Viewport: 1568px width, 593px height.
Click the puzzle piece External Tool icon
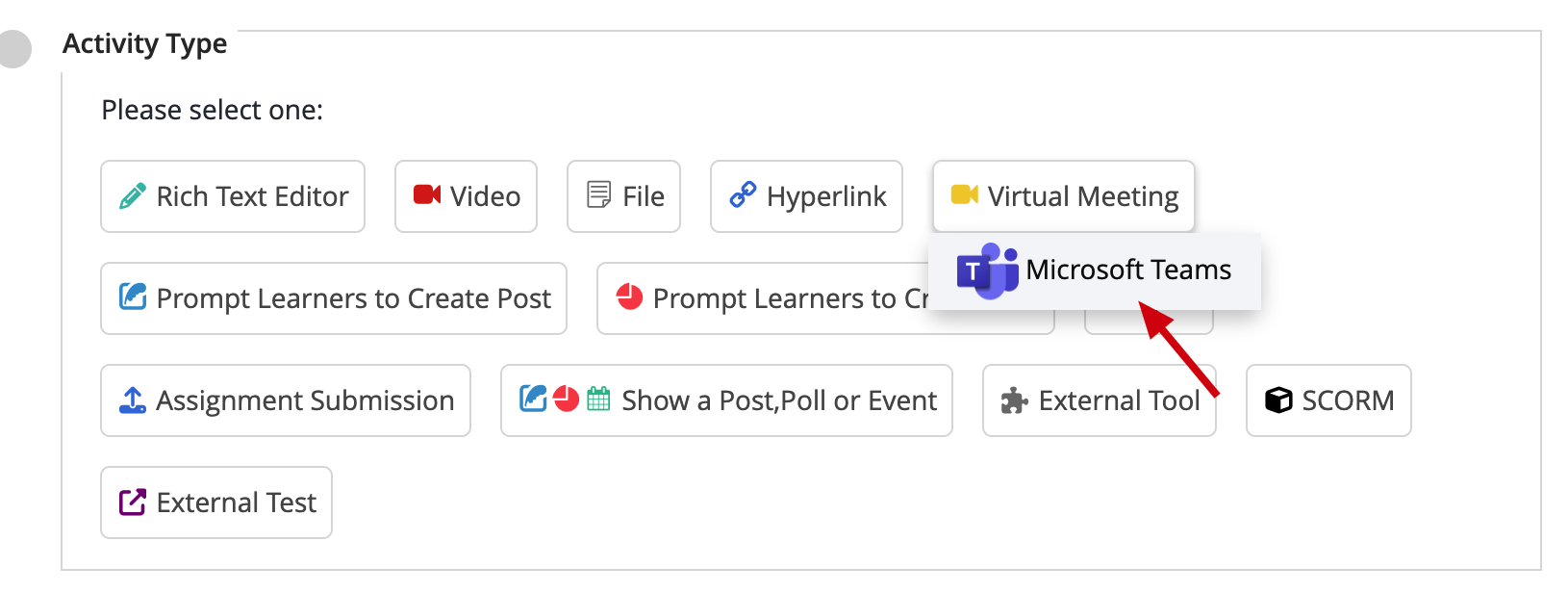tap(1014, 400)
